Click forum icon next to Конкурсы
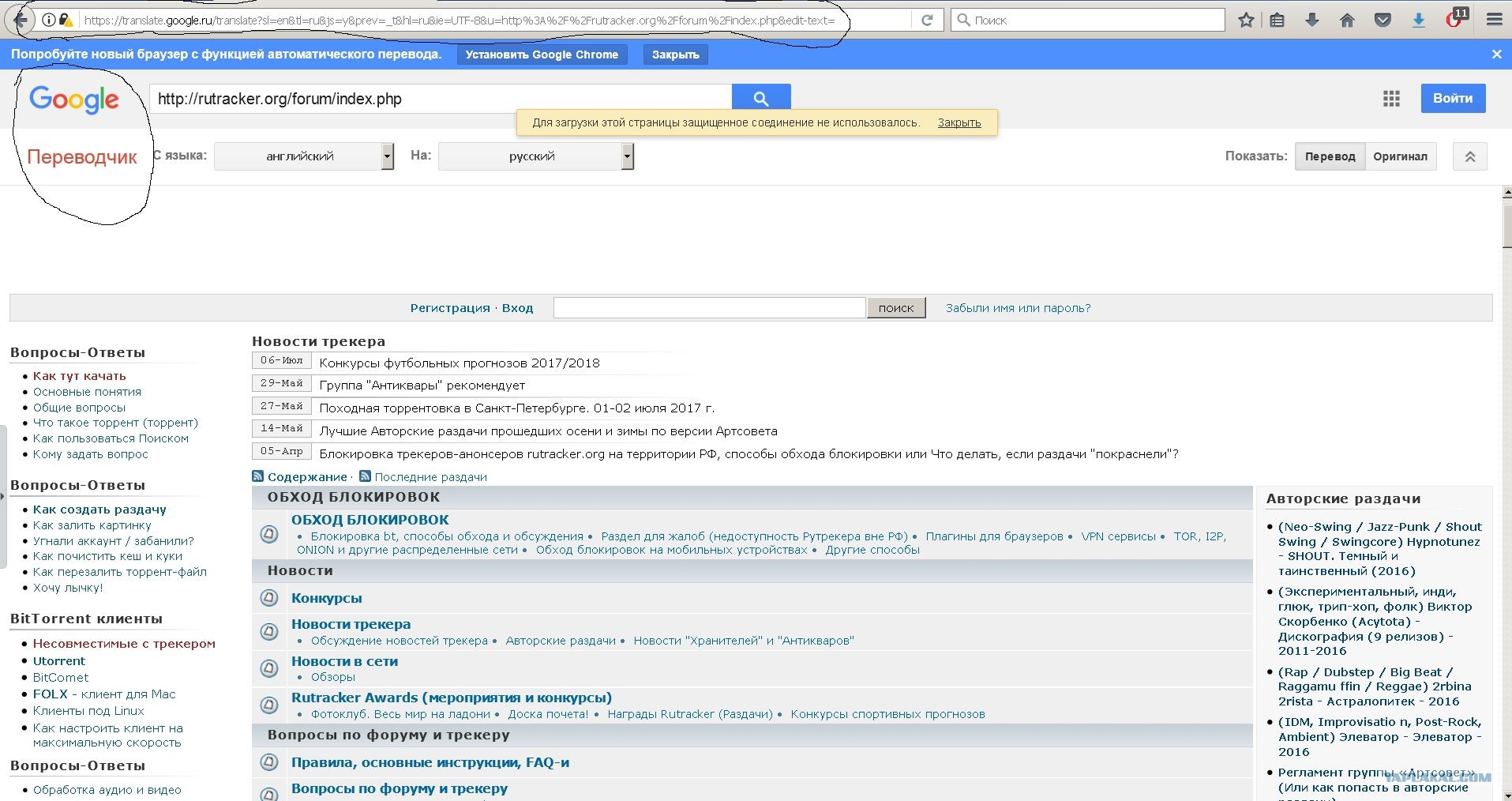This screenshot has width=1512, height=801. pyautogui.click(x=269, y=598)
